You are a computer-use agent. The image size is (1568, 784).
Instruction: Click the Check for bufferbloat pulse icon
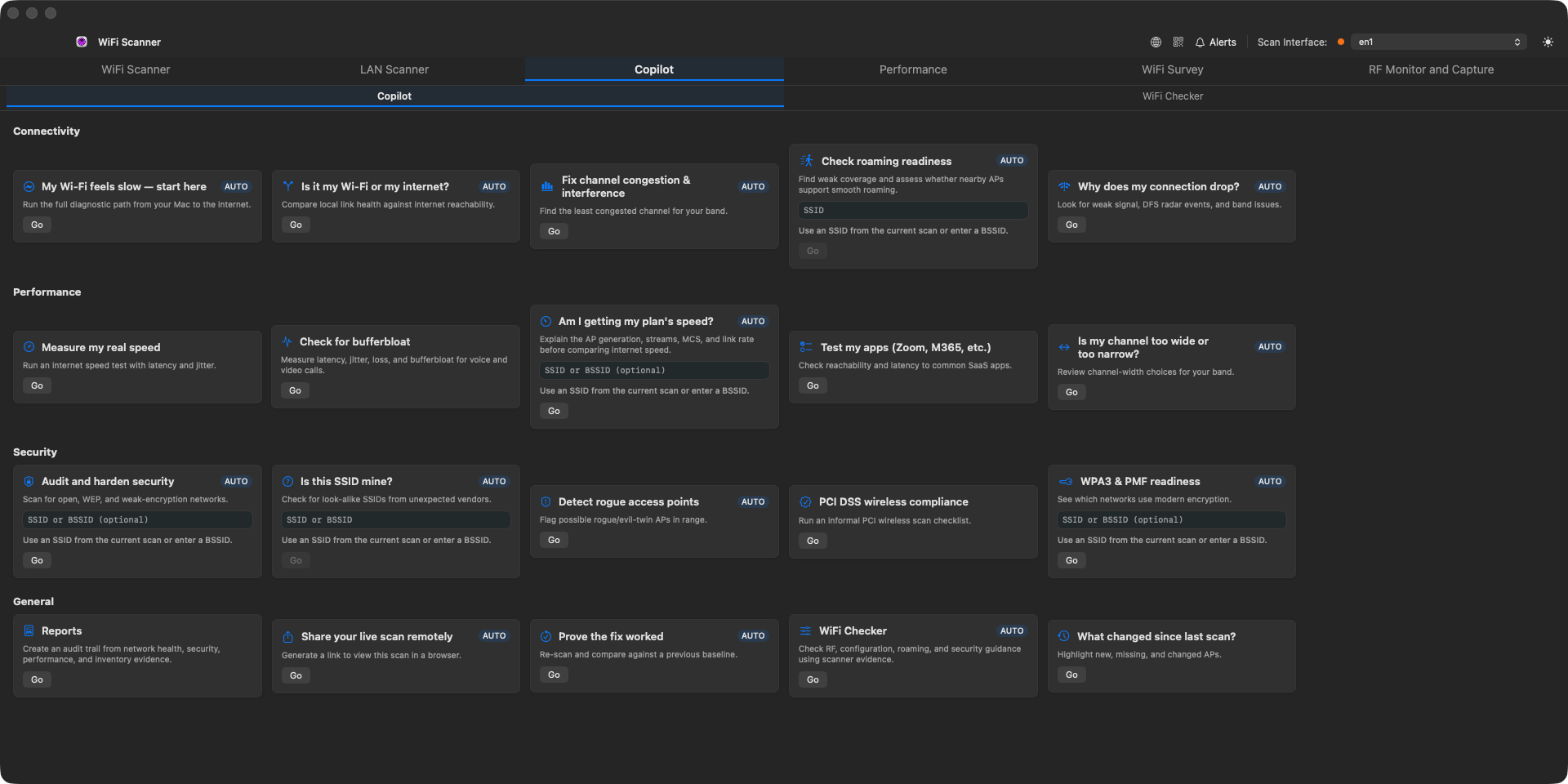(x=287, y=341)
